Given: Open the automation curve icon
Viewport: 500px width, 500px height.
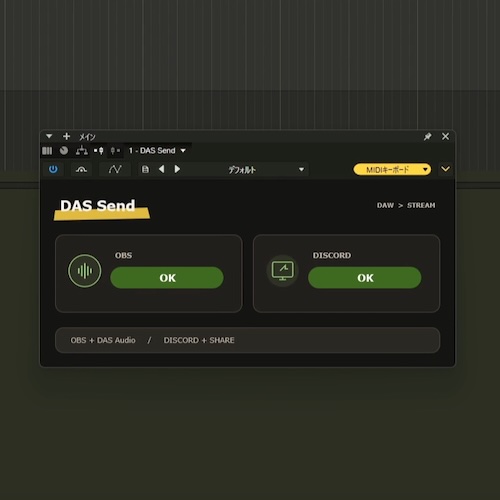Looking at the screenshot, I should pyautogui.click(x=115, y=169).
